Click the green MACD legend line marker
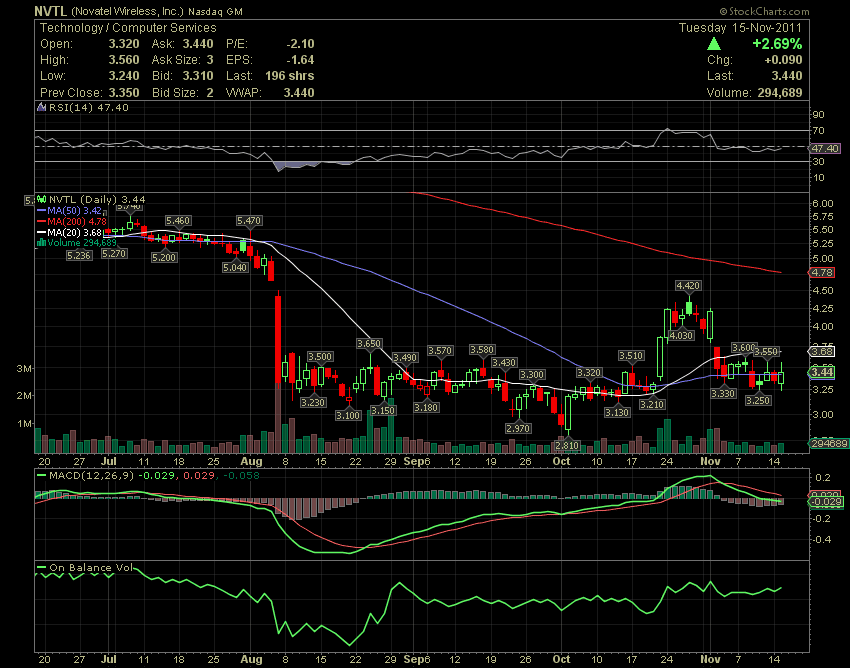The height and width of the screenshot is (668, 850). pos(42,475)
